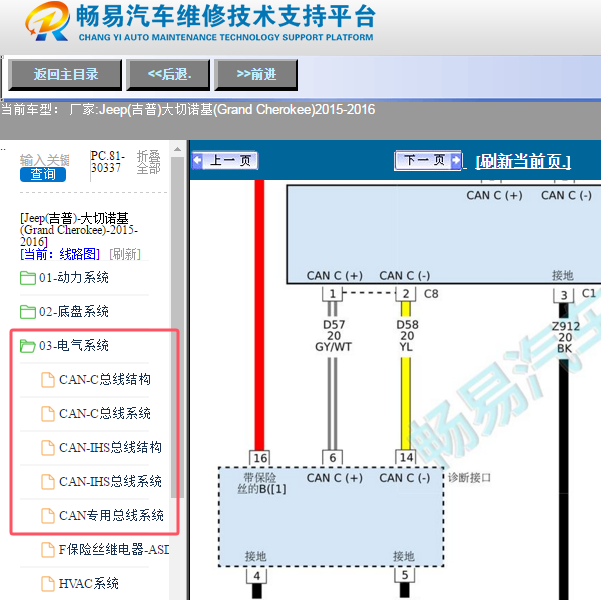
Task: Open CAN-IHS总线系统 diagram
Action: (110, 482)
